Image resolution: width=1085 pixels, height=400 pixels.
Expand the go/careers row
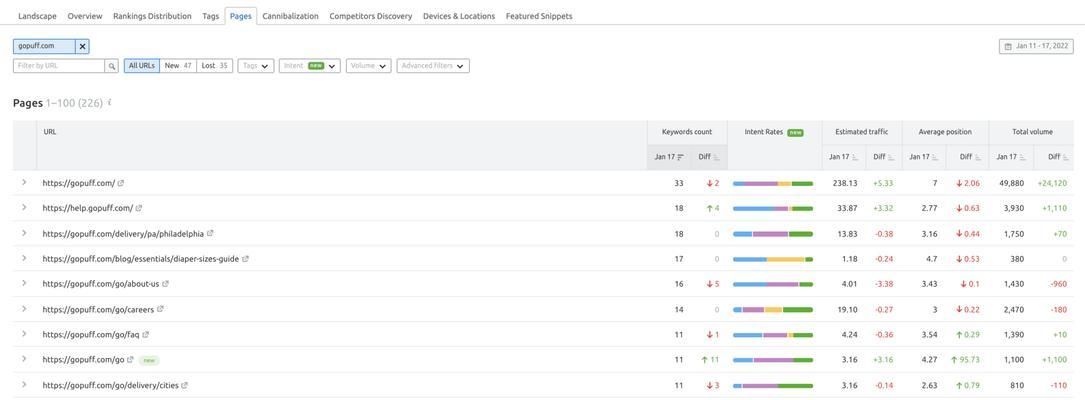click(x=24, y=309)
